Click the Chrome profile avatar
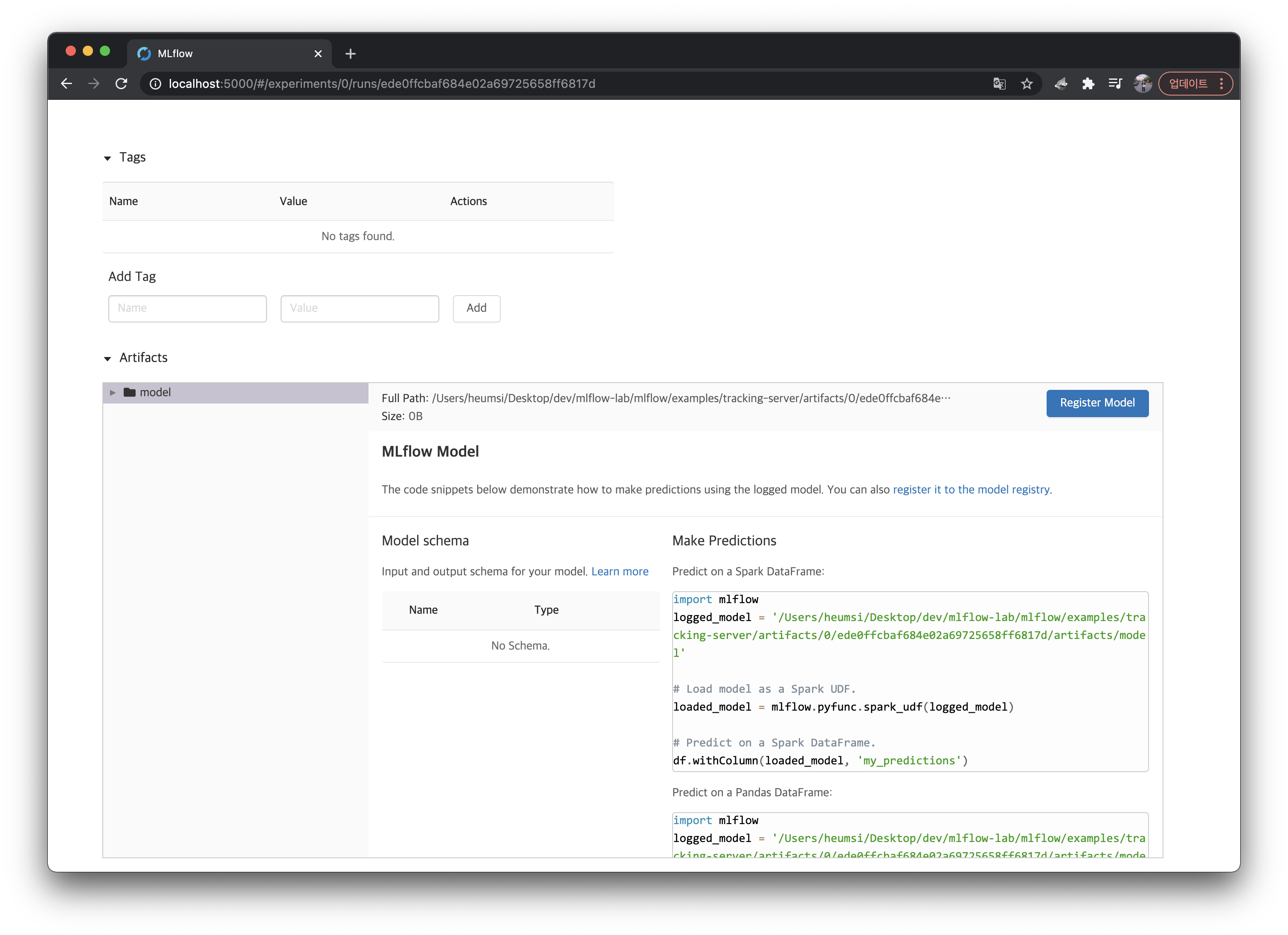The height and width of the screenshot is (935, 1288). (x=1142, y=84)
